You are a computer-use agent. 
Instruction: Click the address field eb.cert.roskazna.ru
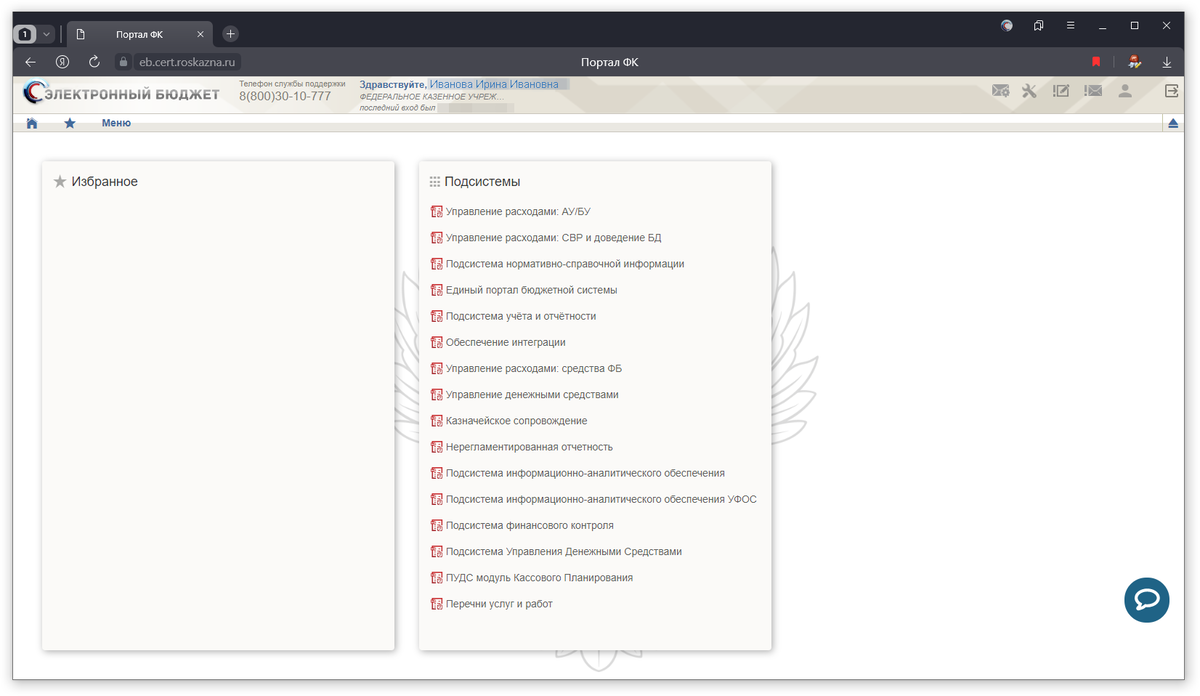point(188,62)
